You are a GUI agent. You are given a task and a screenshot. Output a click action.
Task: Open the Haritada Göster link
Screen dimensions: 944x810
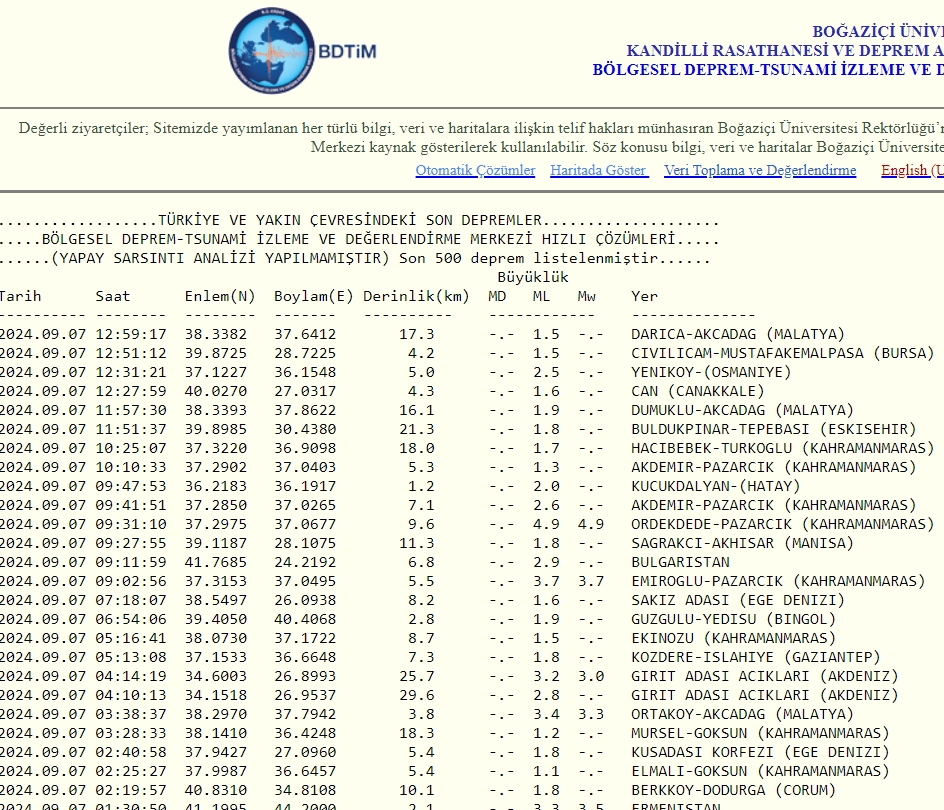(x=598, y=170)
